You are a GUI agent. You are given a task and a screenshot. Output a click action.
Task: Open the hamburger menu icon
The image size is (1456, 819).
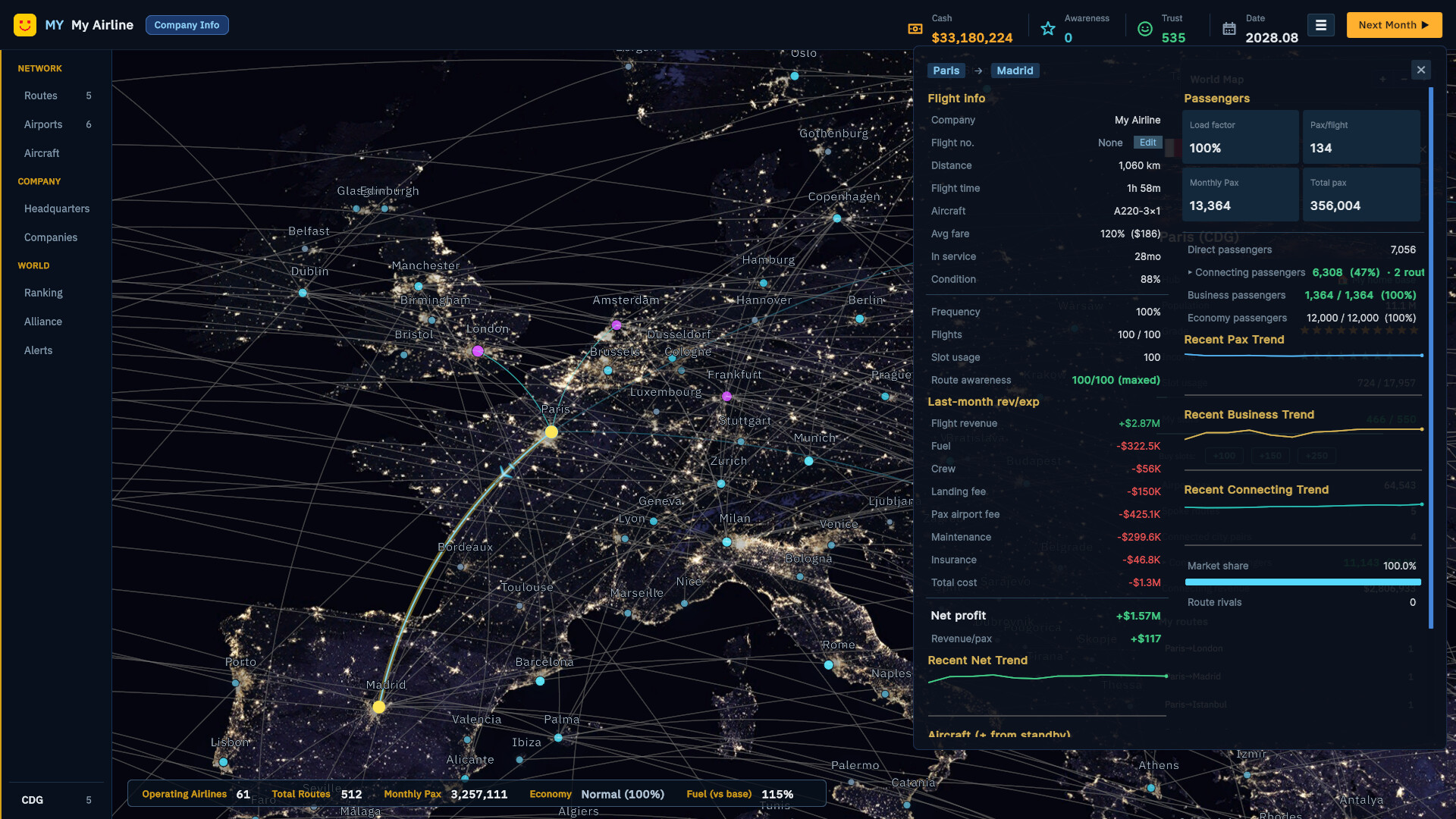point(1320,25)
